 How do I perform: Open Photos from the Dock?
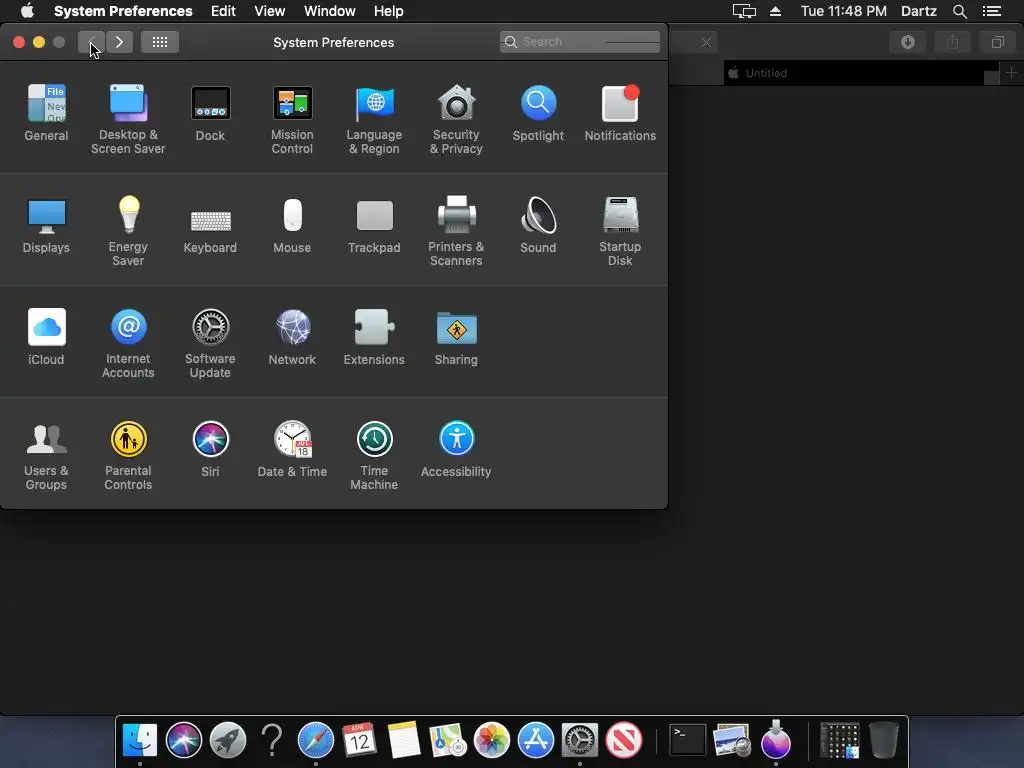tap(491, 740)
